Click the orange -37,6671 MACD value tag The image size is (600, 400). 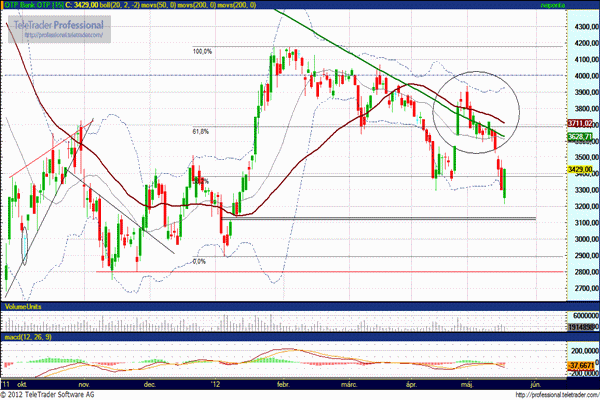581,366
